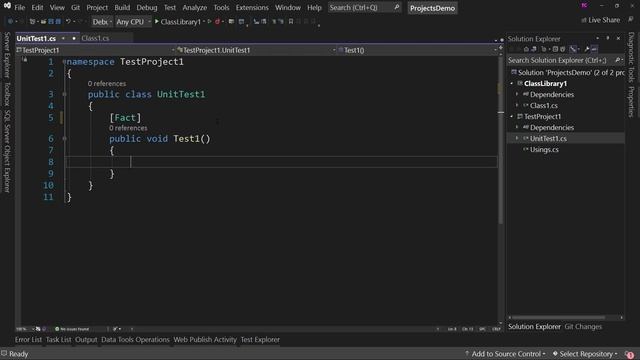The height and width of the screenshot is (360, 640).
Task: Toggle Track Active Item in Solution Explorer
Action: point(573,49)
